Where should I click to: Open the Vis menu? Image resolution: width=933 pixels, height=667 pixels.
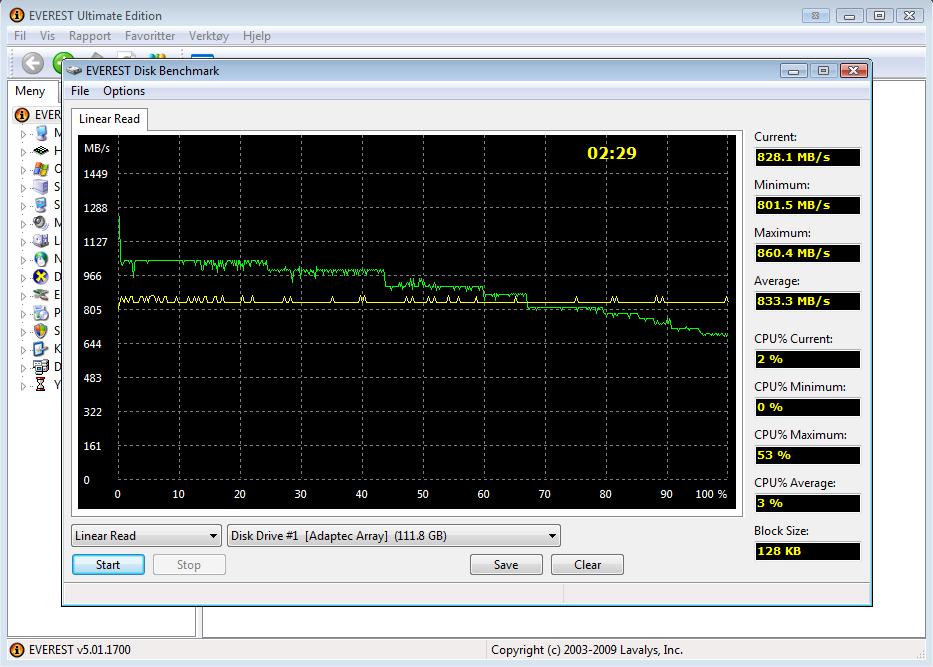pos(47,36)
